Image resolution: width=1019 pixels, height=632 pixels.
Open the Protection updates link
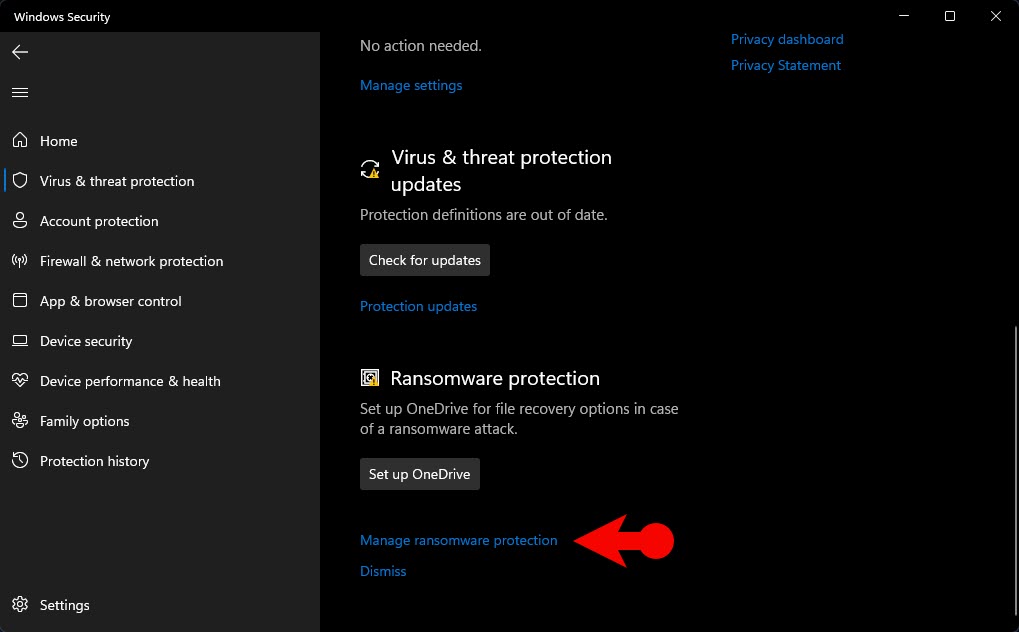[419, 306]
